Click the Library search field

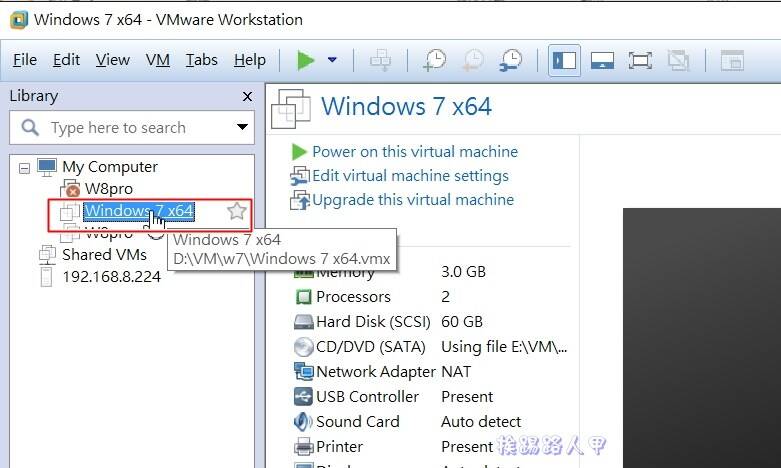(x=131, y=128)
